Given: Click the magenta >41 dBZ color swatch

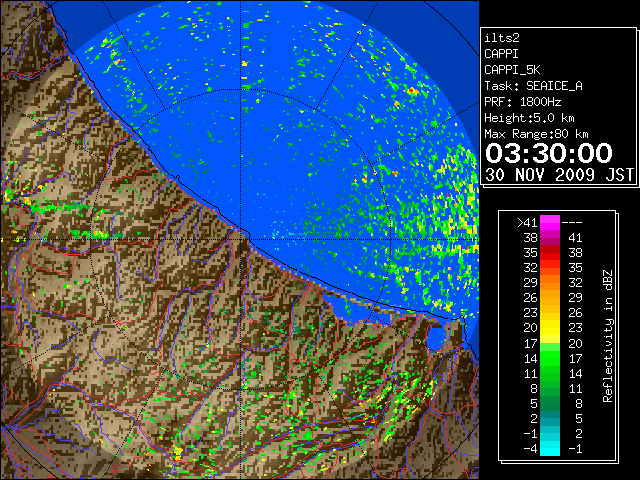Looking at the screenshot, I should (550, 222).
